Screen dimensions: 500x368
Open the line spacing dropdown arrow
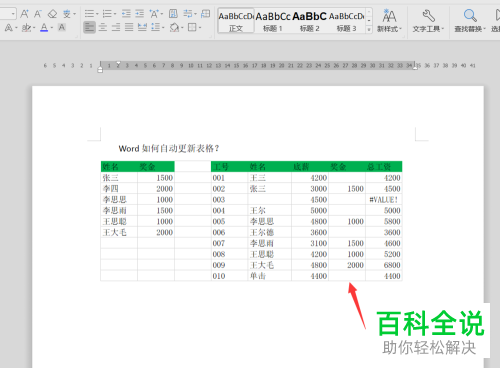click(163, 28)
